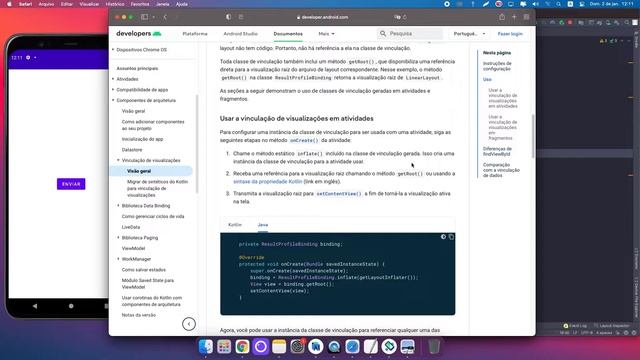Open the Histórico menu in menu bar

click(x=115, y=4)
